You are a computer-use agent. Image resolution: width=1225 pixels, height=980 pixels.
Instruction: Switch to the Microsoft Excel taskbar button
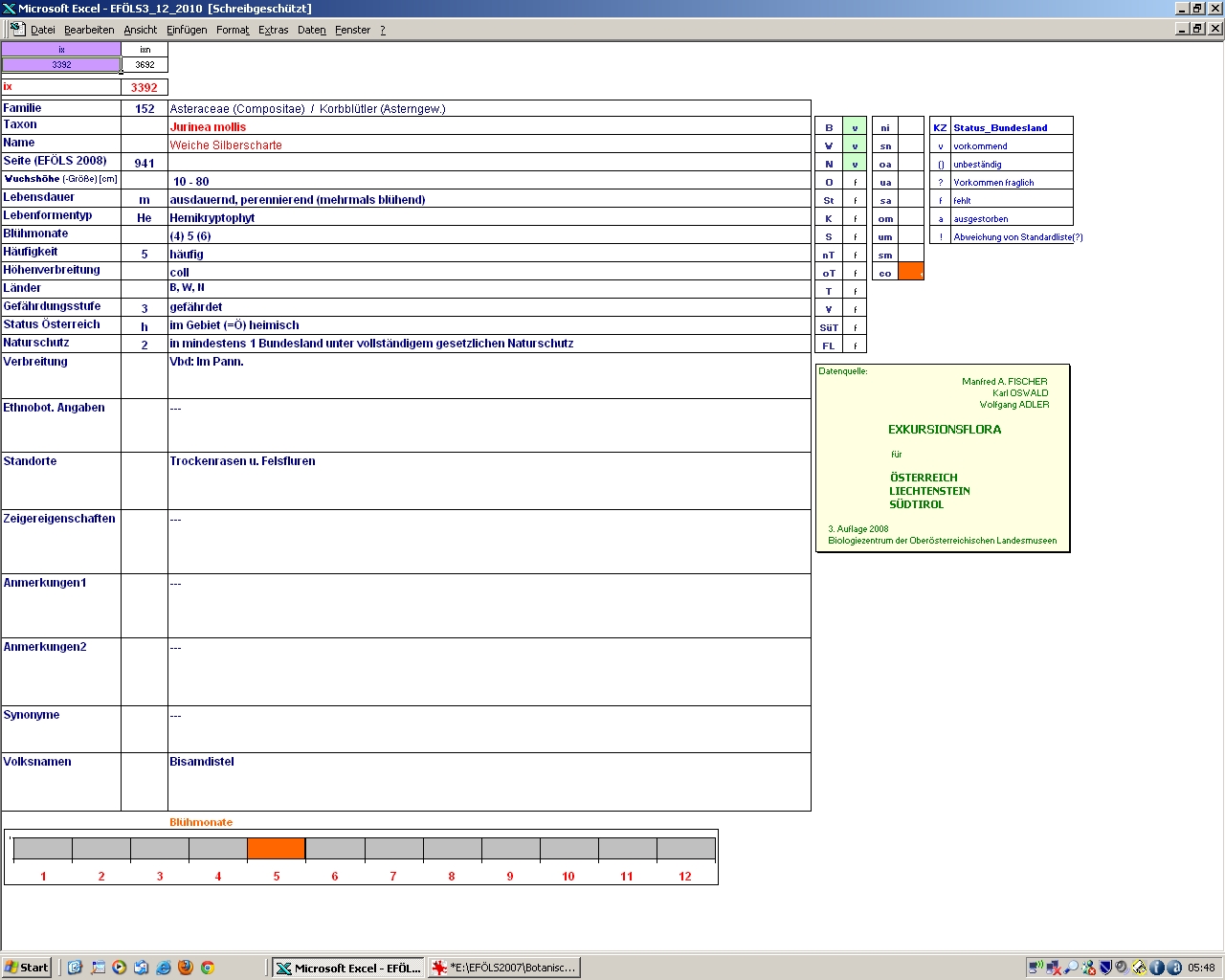[348, 968]
